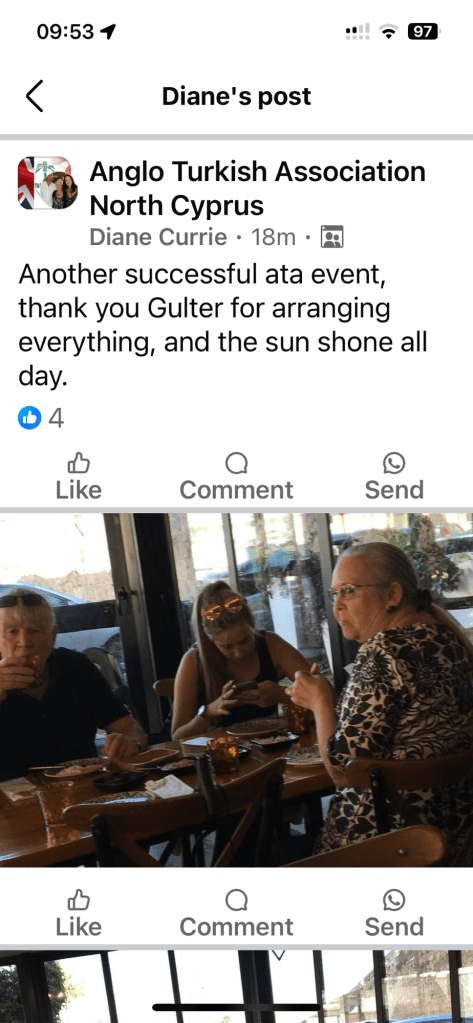The width and height of the screenshot is (473, 1023).
Task: Open Anglo Turkish Association North Cyprus group
Action: pos(257,189)
